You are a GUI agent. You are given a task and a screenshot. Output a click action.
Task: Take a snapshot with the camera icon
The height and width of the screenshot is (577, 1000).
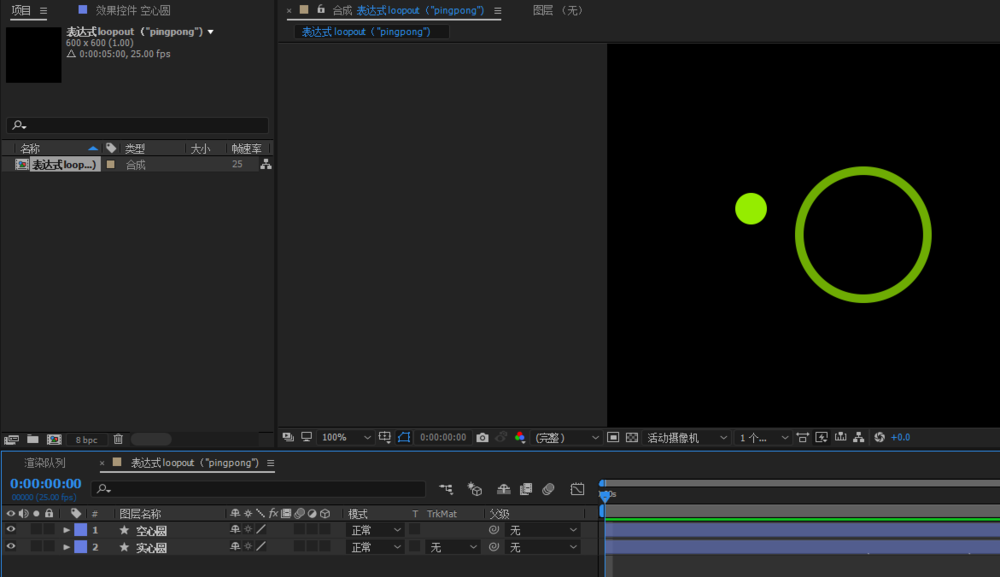482,437
